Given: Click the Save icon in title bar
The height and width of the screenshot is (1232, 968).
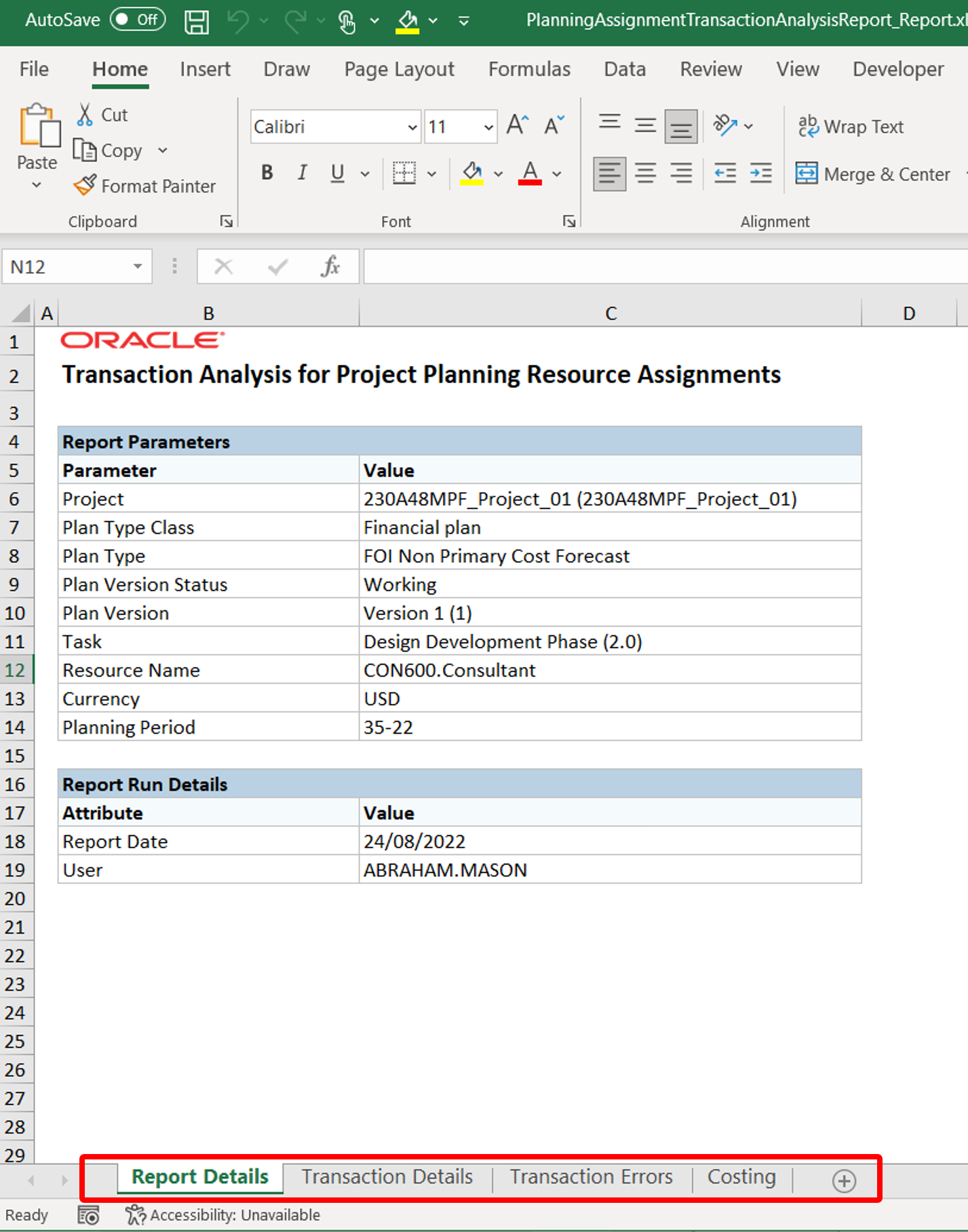Looking at the screenshot, I should [197, 21].
